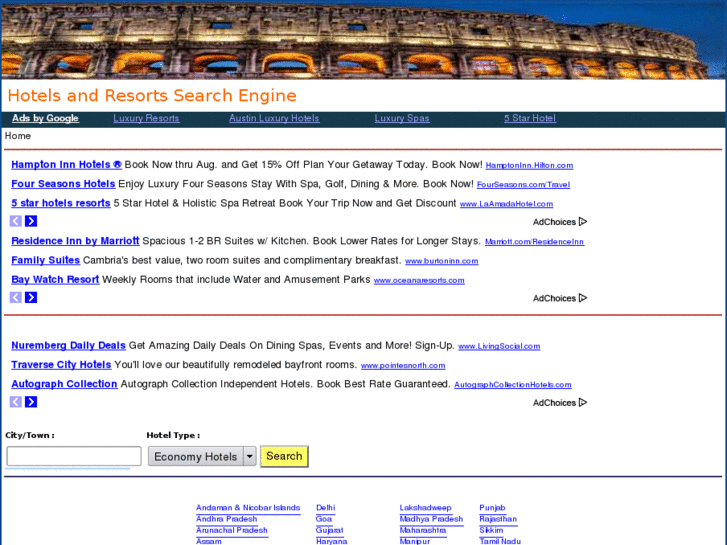
Task: Visit AutographCollectionHotels.com URL link
Action: [x=513, y=385]
